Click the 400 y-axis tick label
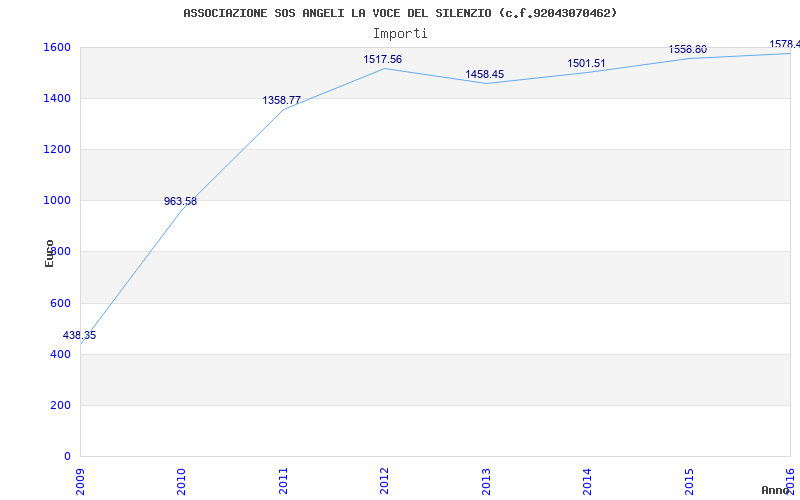 pyautogui.click(x=60, y=354)
